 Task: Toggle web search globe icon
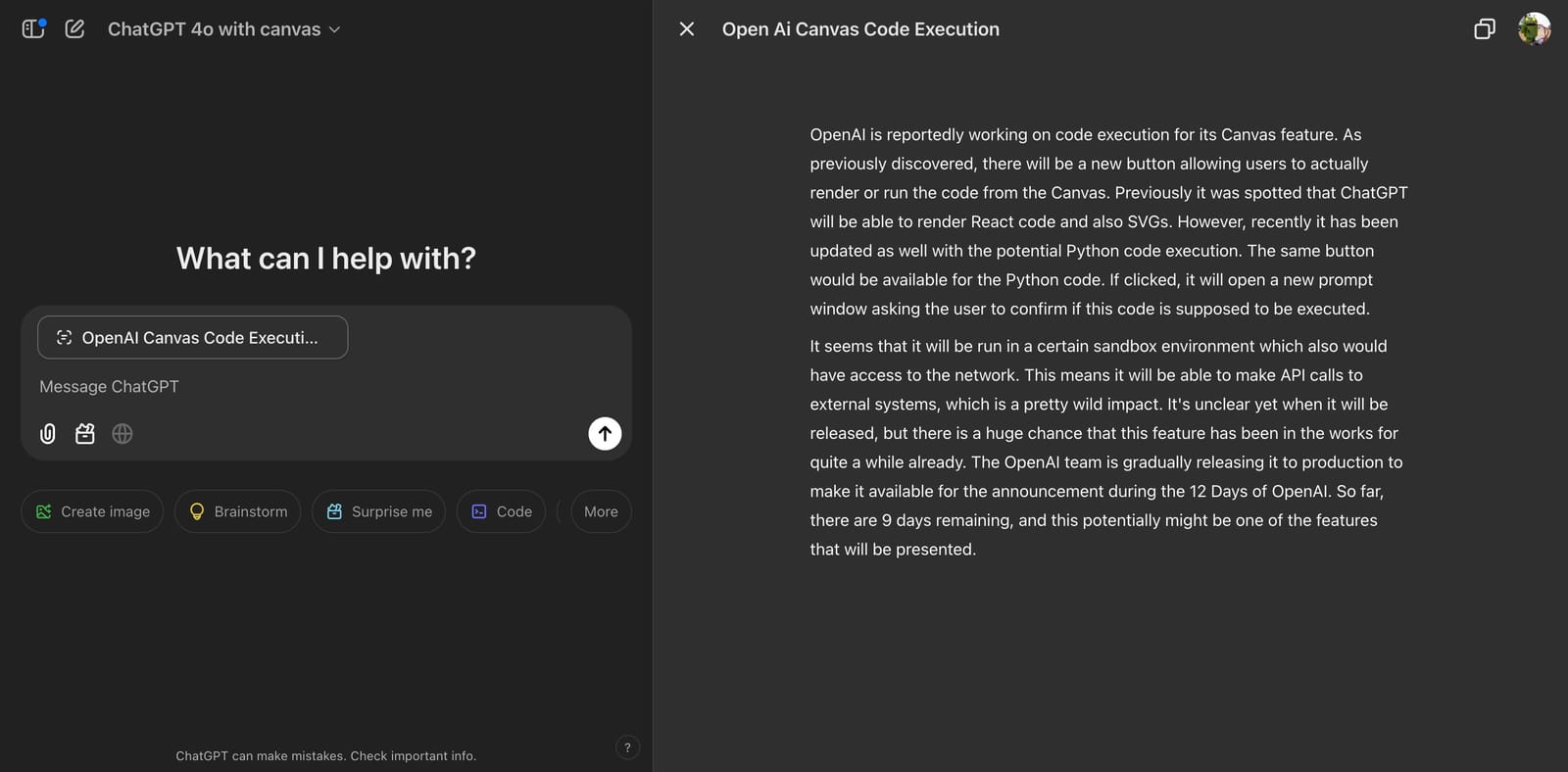coord(122,434)
